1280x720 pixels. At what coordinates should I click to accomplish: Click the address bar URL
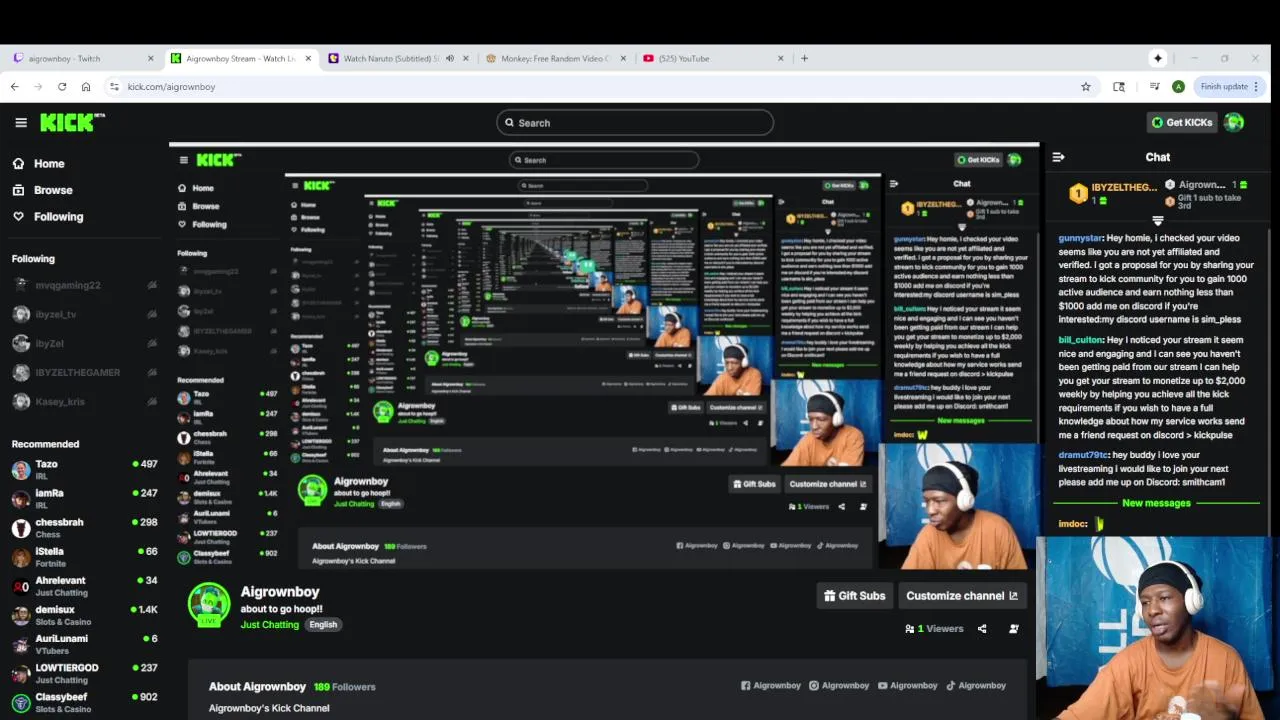click(x=171, y=87)
